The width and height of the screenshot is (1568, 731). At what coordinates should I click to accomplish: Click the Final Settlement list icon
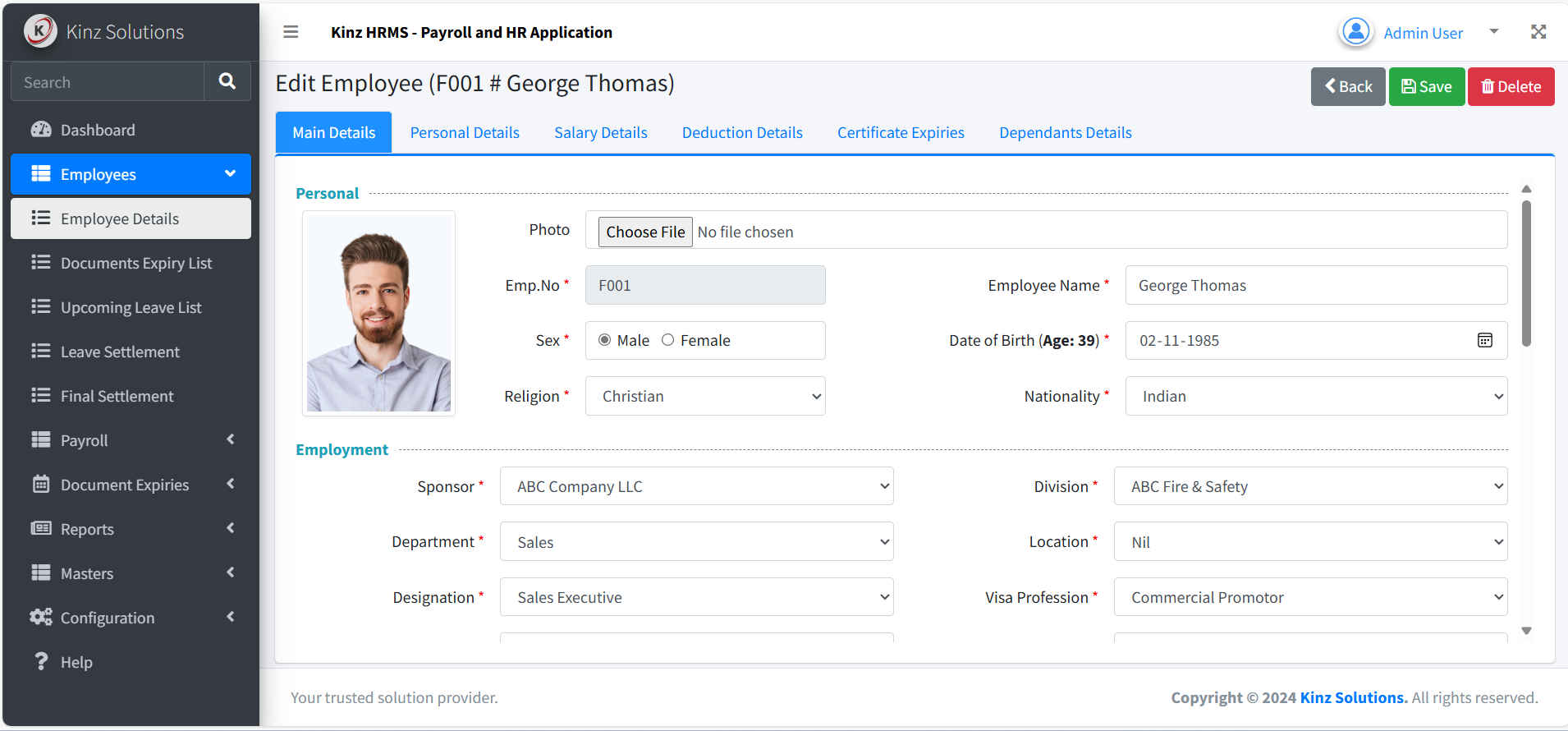tap(41, 396)
